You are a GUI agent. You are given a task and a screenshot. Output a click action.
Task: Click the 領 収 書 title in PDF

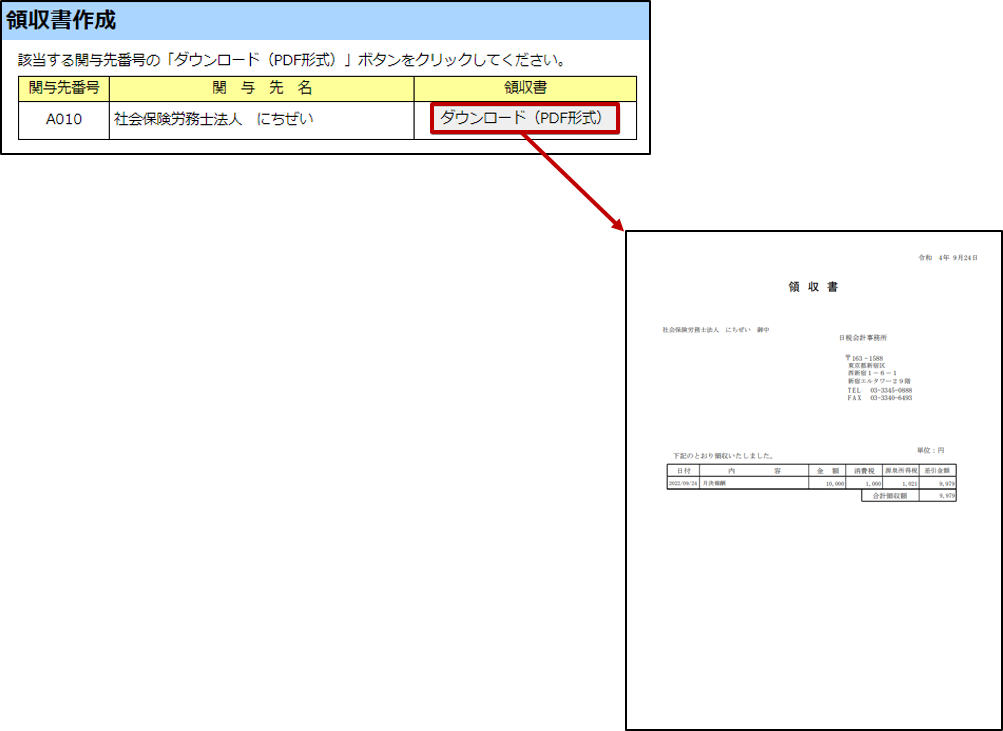[x=813, y=287]
